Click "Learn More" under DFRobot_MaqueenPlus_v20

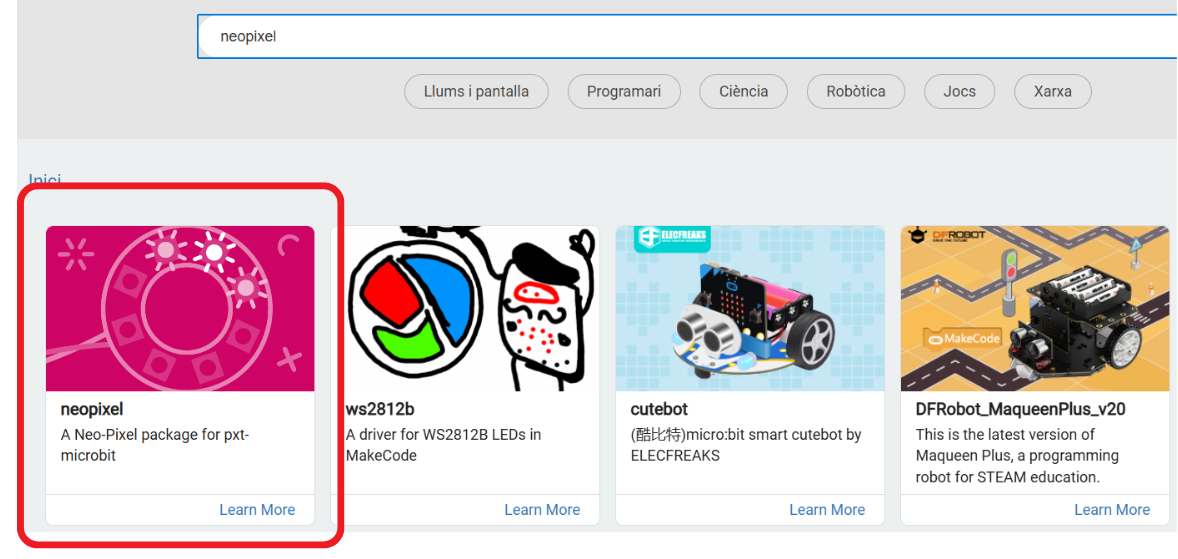[x=1112, y=510]
